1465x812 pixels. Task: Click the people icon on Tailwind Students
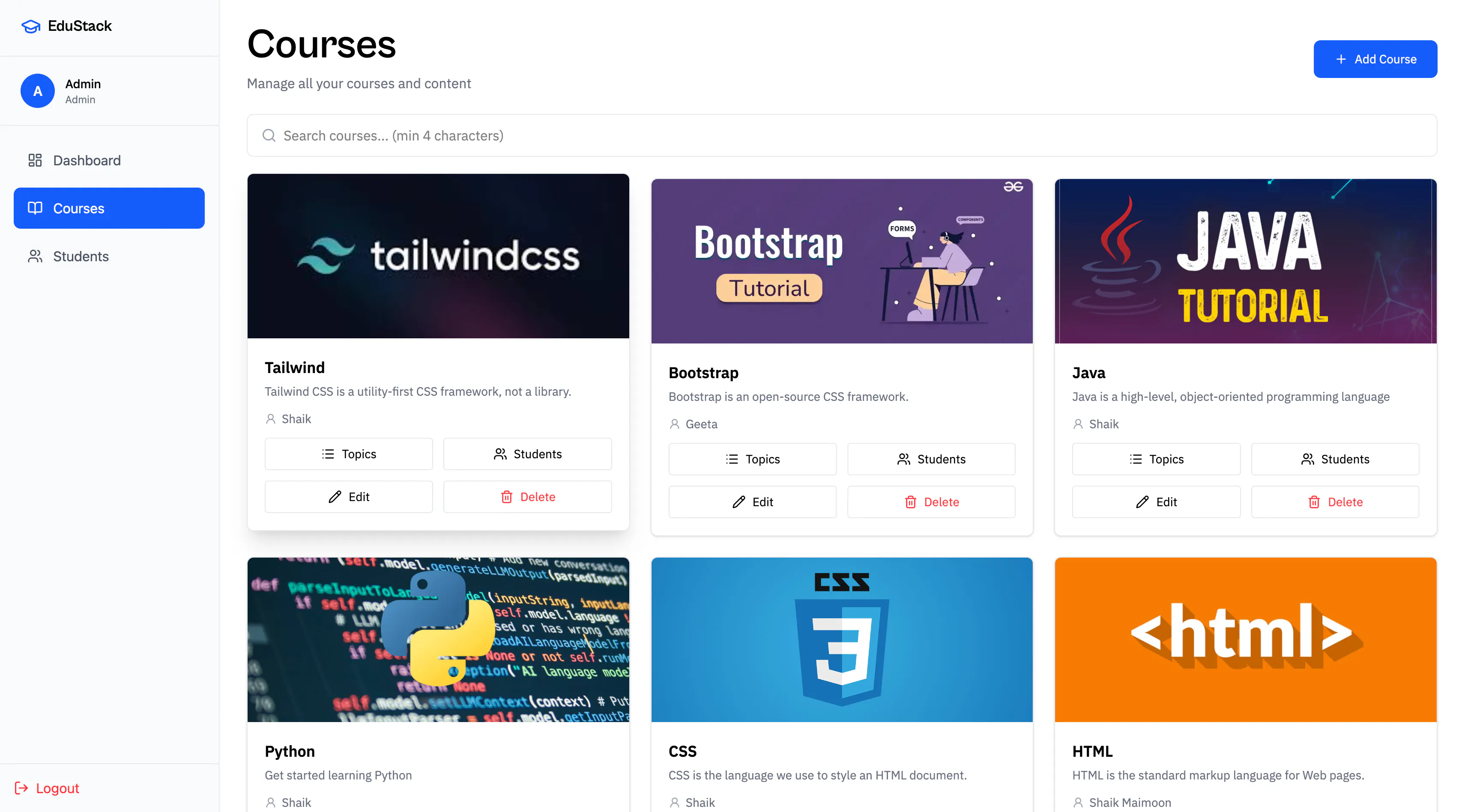[x=500, y=454]
